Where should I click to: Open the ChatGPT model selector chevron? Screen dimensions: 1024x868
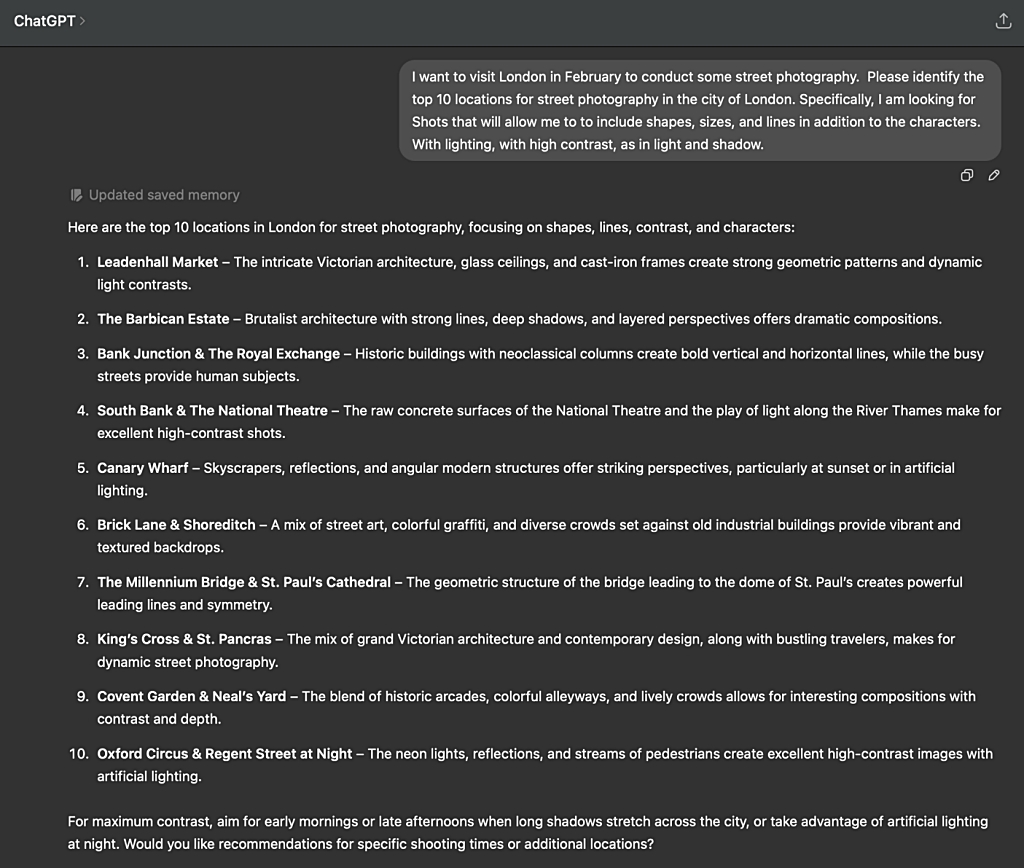[x=82, y=21]
